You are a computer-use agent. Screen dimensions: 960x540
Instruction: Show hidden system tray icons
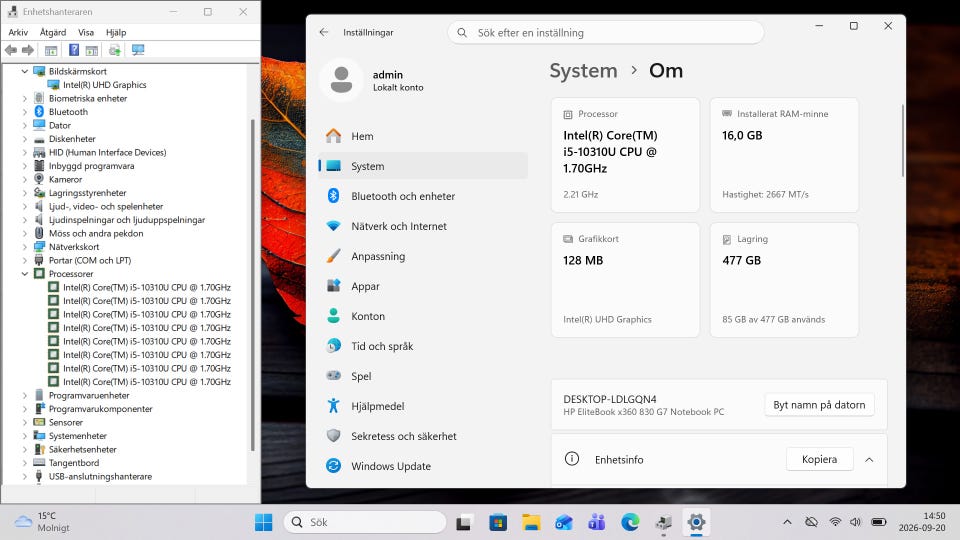tap(787, 522)
